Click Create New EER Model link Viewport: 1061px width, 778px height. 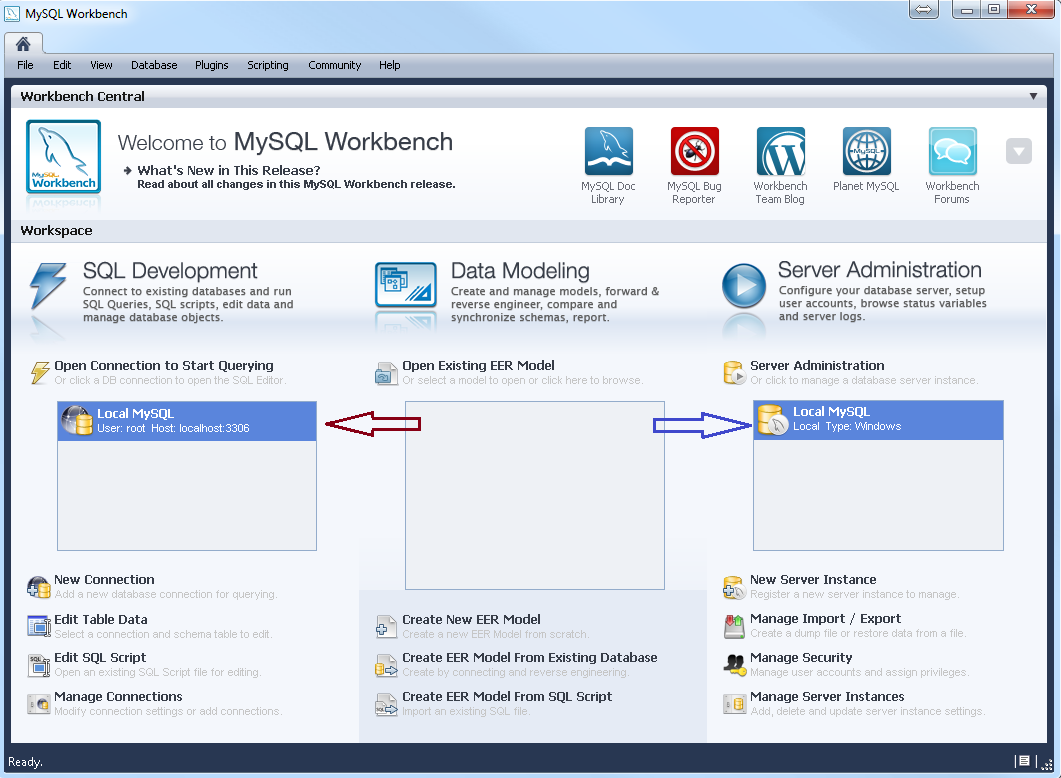pos(471,619)
